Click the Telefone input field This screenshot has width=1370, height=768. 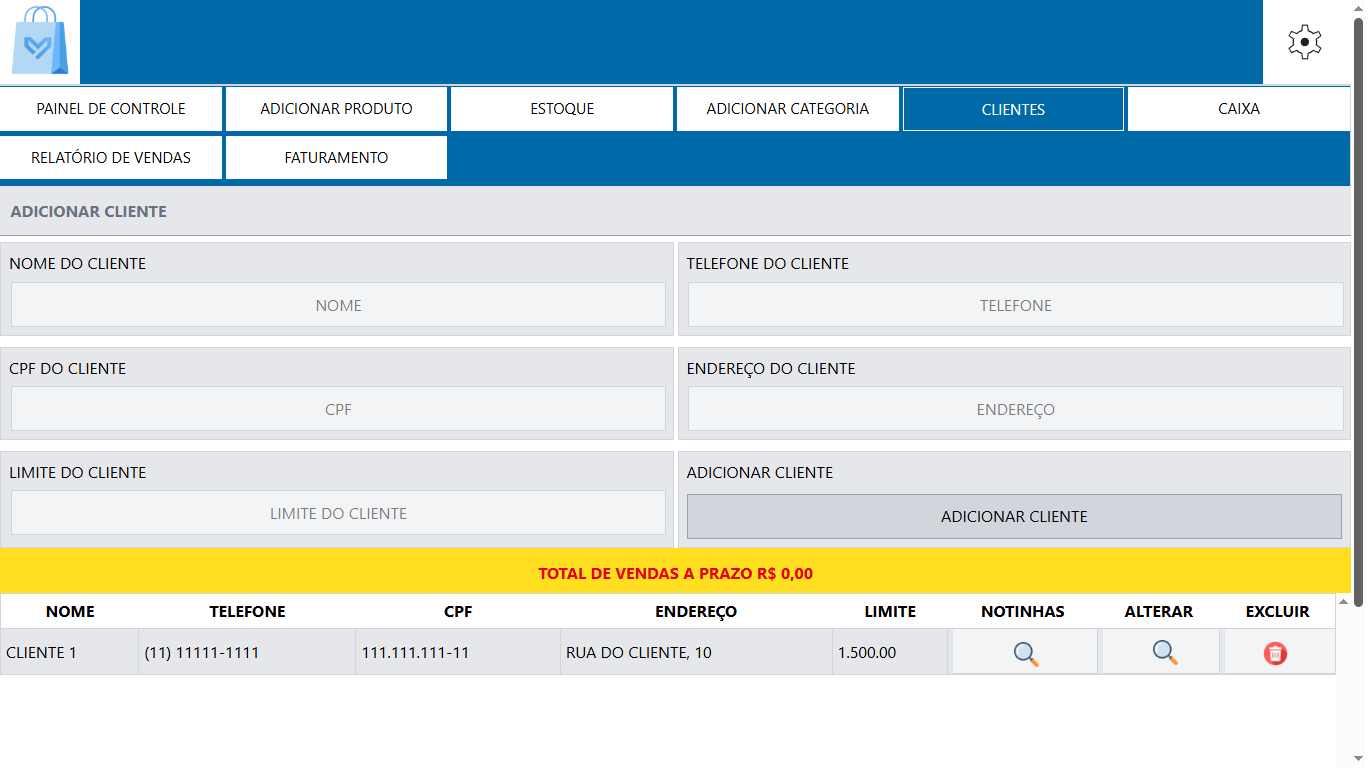(1015, 305)
